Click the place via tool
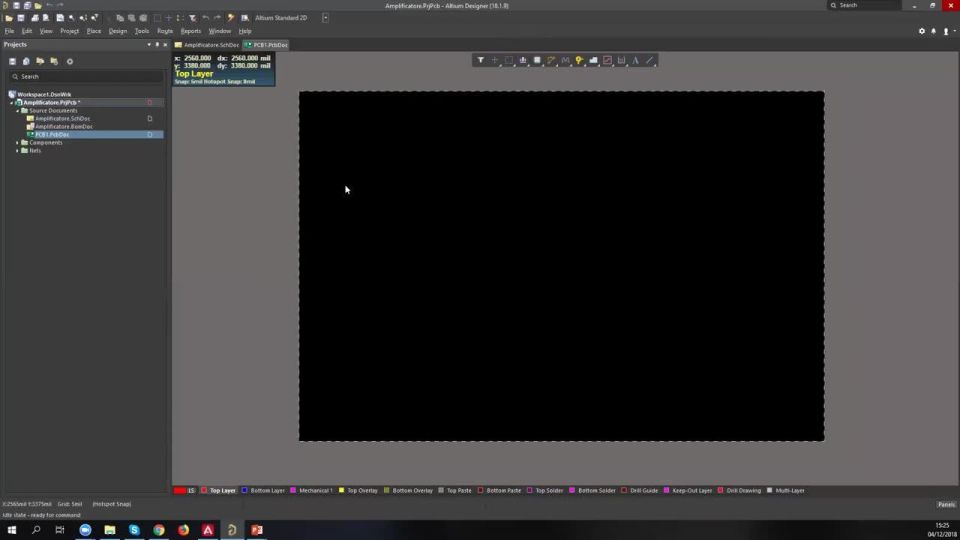This screenshot has height=540, width=960. (x=579, y=60)
